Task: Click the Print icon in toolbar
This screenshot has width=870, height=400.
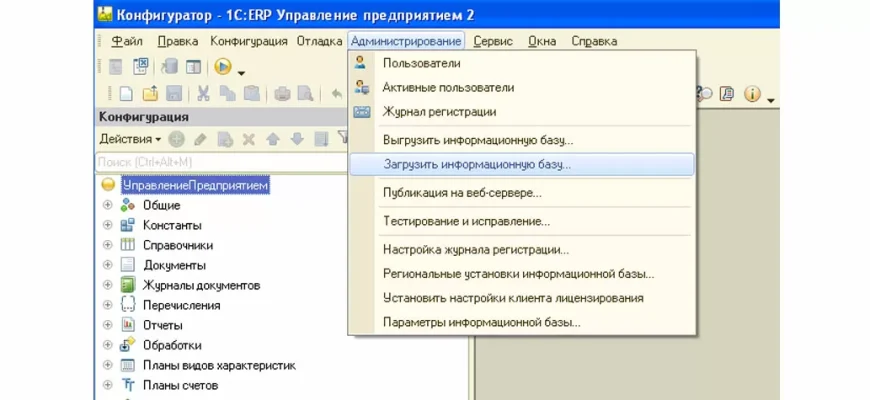Action: tap(282, 94)
